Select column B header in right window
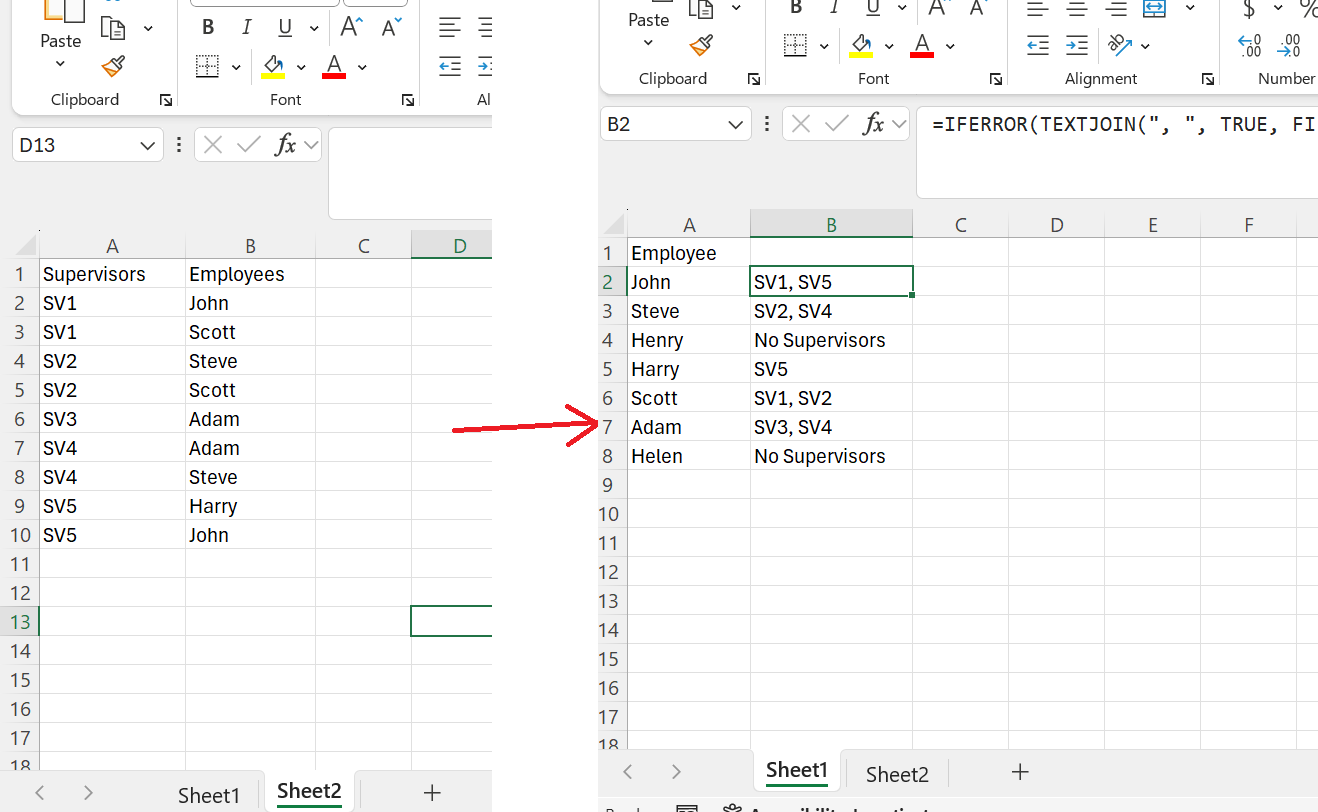The width and height of the screenshot is (1318, 812). (x=831, y=225)
